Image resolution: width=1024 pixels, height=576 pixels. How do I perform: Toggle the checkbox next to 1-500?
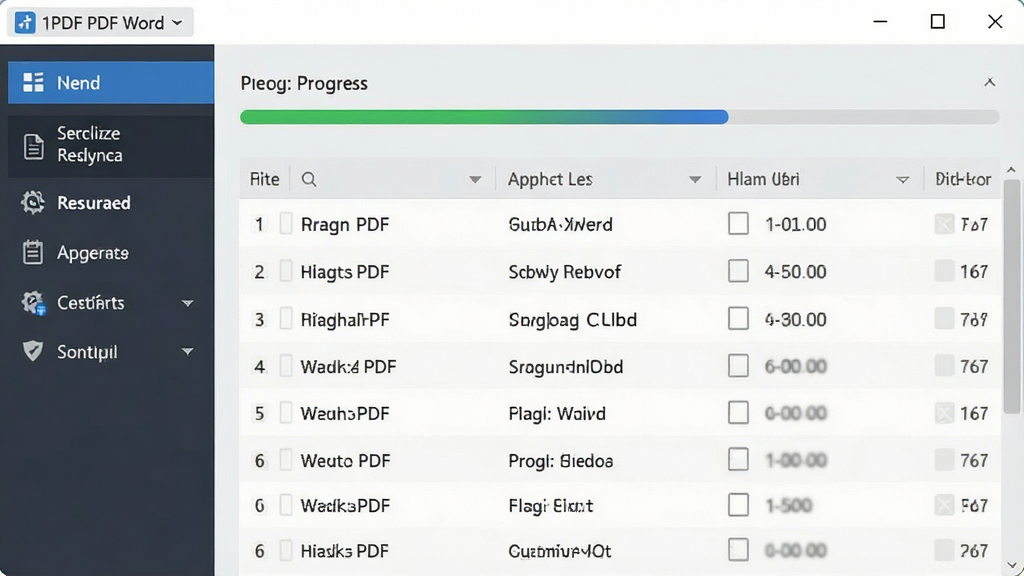(x=739, y=505)
